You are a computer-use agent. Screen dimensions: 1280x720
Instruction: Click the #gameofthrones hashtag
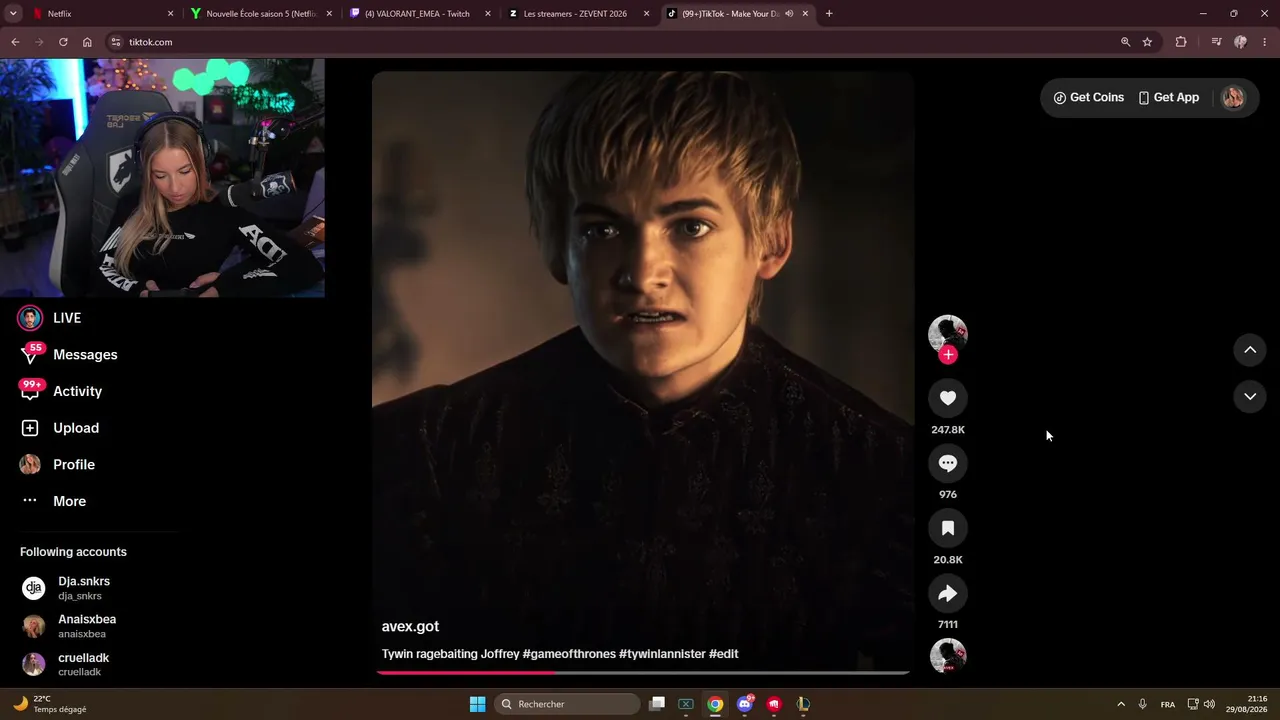569,654
